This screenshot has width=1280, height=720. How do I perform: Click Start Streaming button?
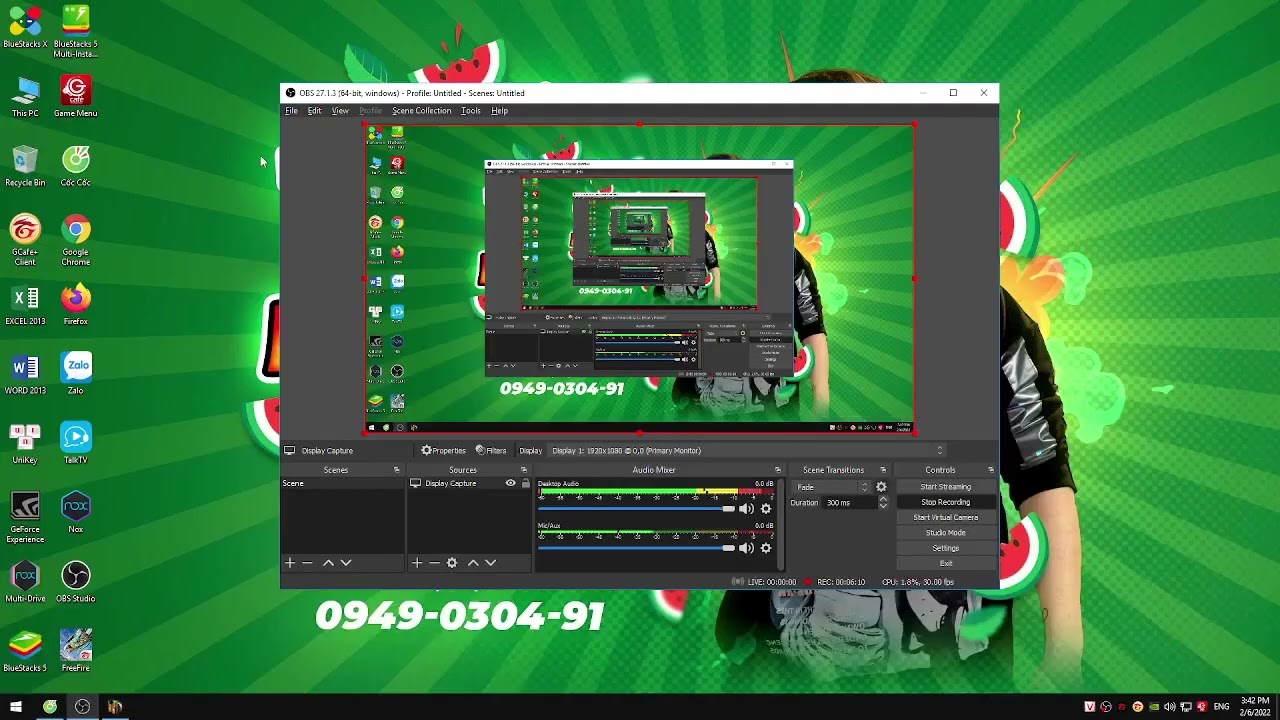pos(945,487)
